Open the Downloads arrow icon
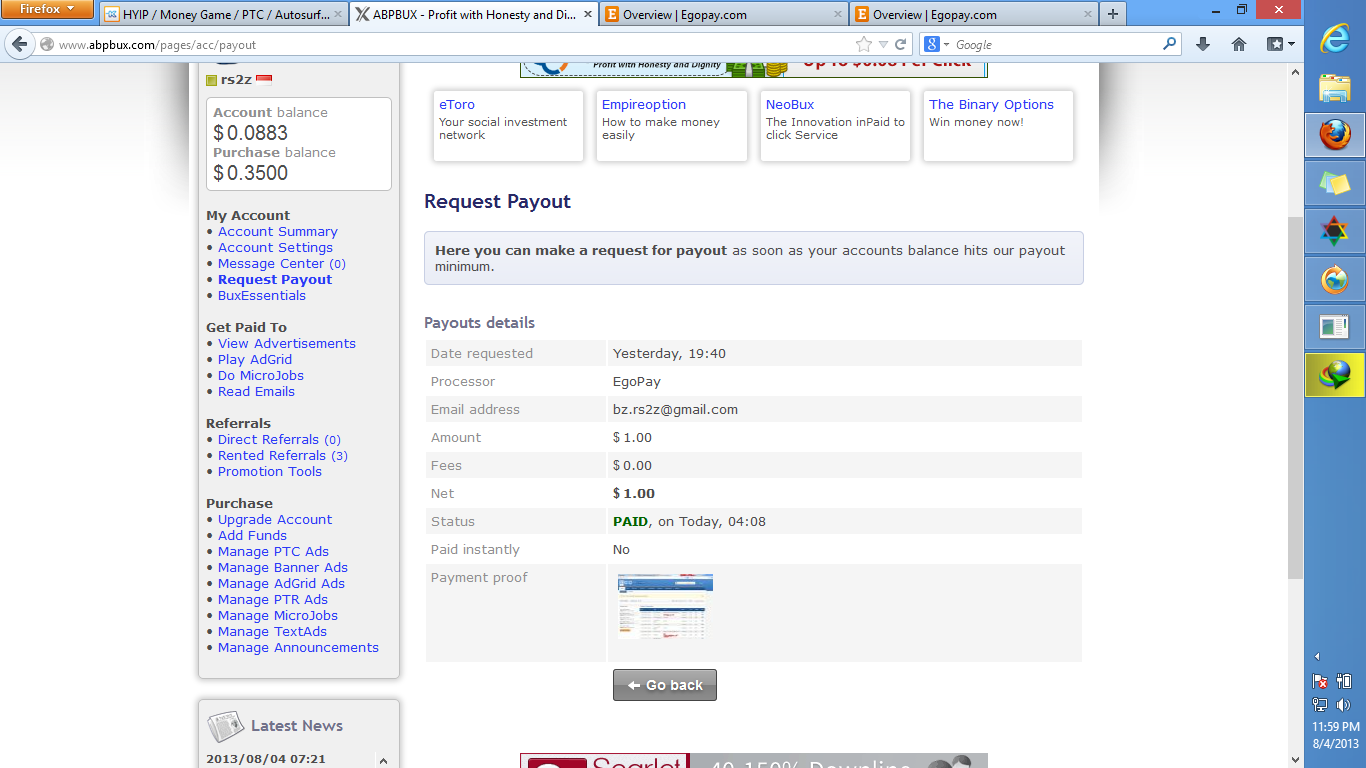1366x768 pixels. (1203, 45)
